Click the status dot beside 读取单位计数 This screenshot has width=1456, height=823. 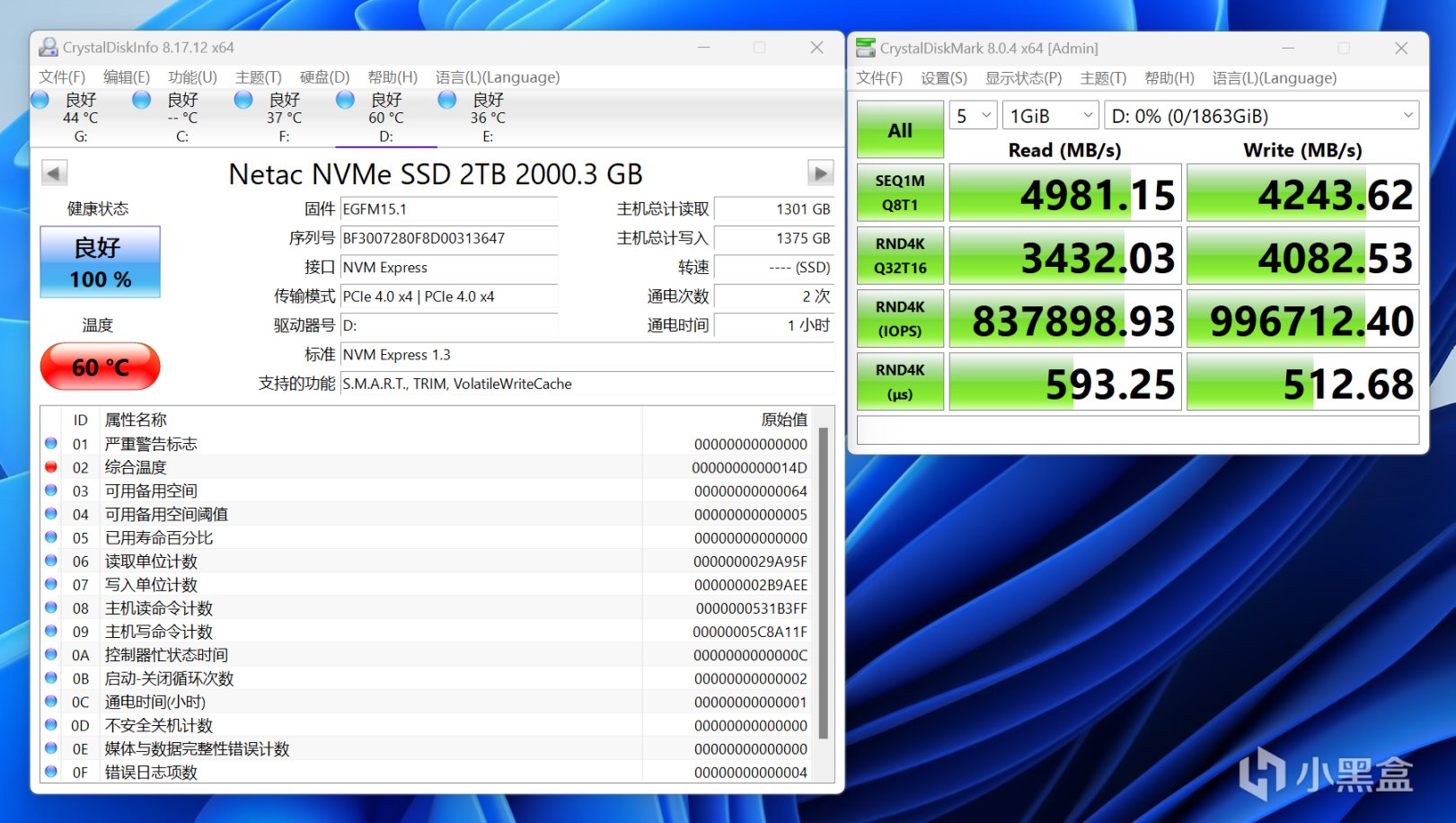51,561
